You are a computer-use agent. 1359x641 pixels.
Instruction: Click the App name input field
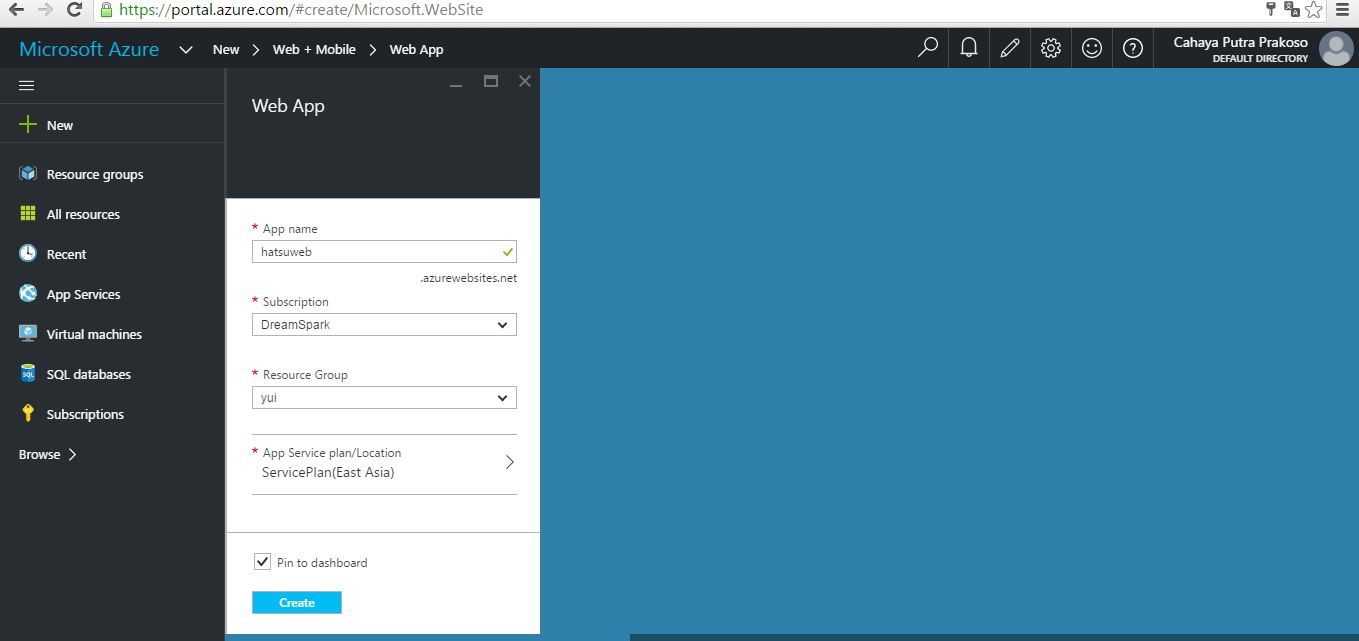384,252
